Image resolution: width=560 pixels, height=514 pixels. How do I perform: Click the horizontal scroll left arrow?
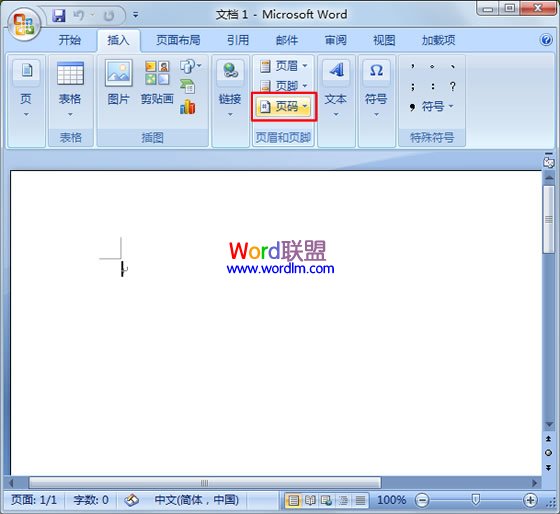pyautogui.click(x=12, y=483)
